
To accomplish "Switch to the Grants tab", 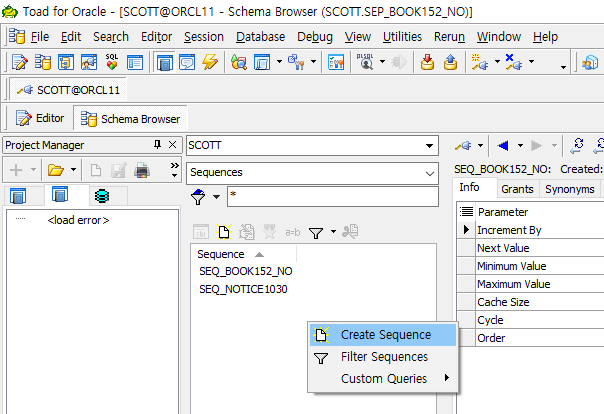I will click(517, 189).
